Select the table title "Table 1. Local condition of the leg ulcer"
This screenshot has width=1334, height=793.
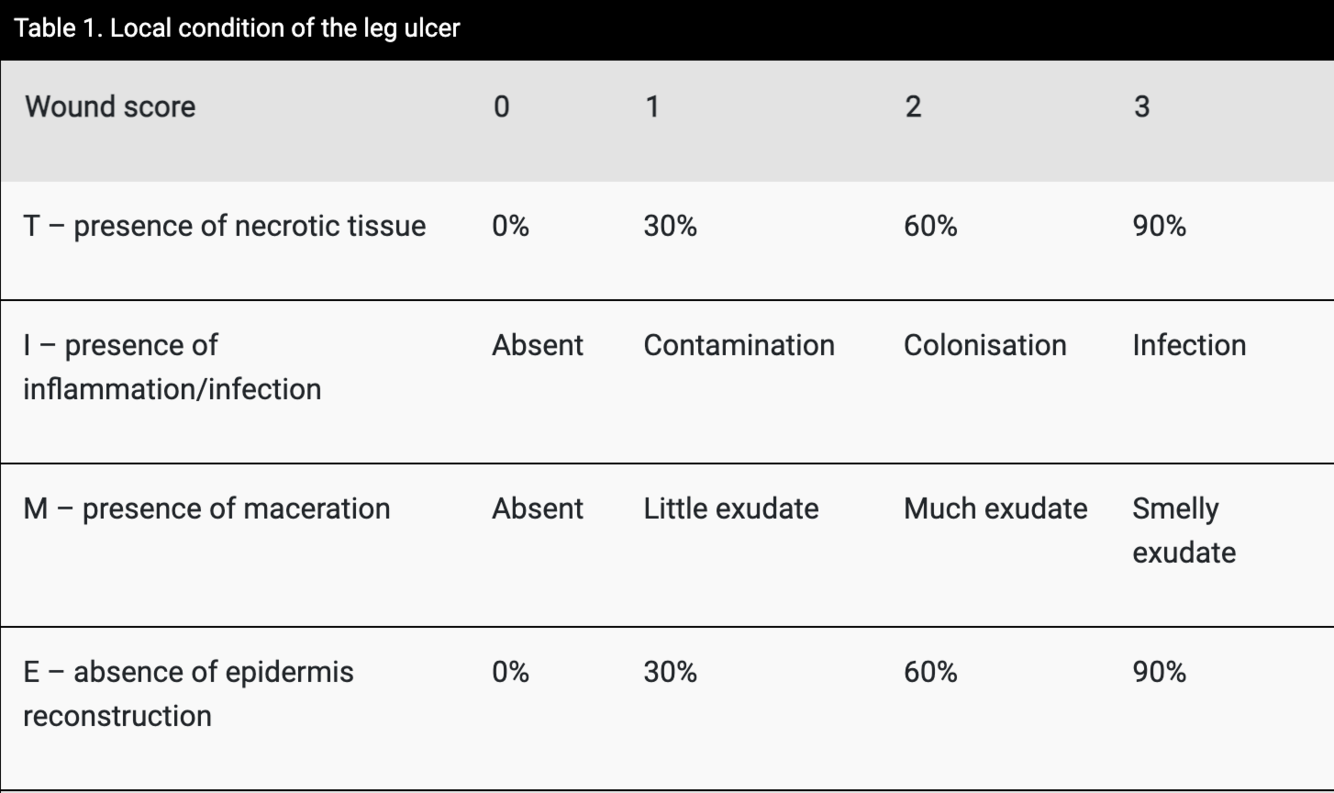pyautogui.click(x=237, y=28)
